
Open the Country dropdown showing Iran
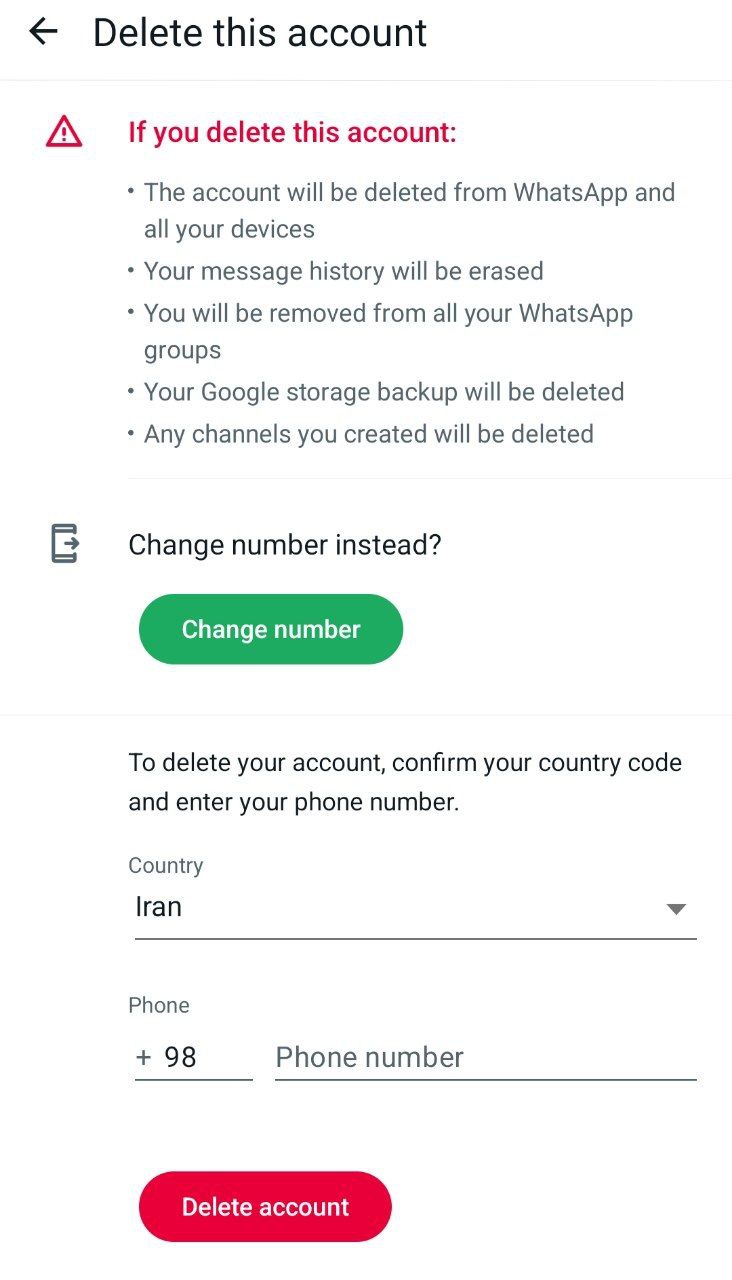(x=400, y=908)
